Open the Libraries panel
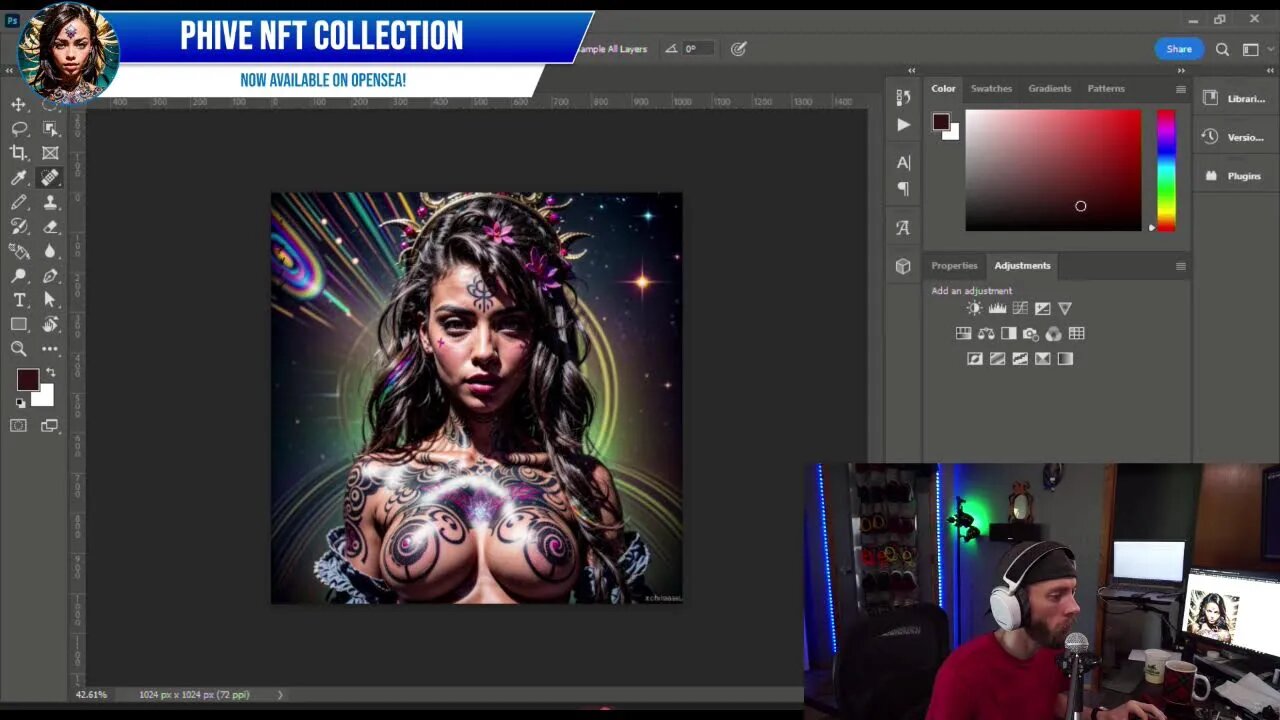This screenshot has width=1280, height=720. (x=1235, y=98)
